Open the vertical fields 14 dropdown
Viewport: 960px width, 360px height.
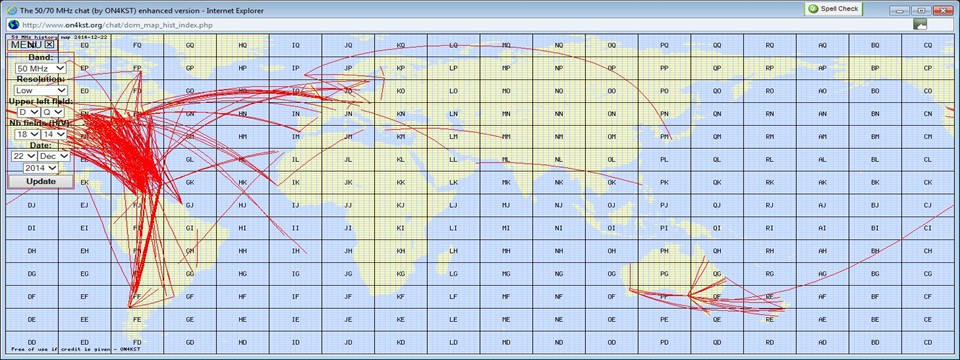click(54, 134)
